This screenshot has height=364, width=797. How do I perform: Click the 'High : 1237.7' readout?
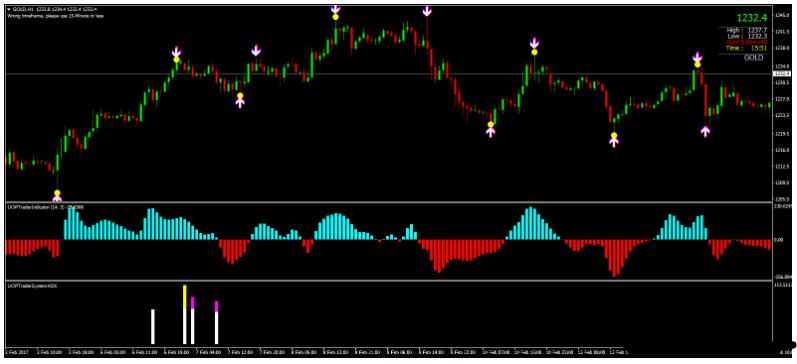(746, 30)
